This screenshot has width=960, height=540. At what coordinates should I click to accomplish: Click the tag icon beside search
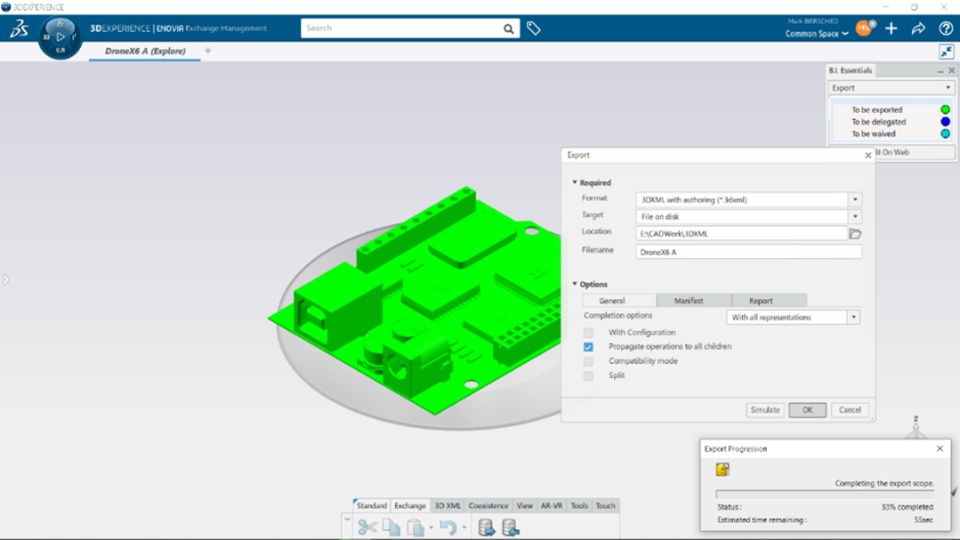(533, 28)
